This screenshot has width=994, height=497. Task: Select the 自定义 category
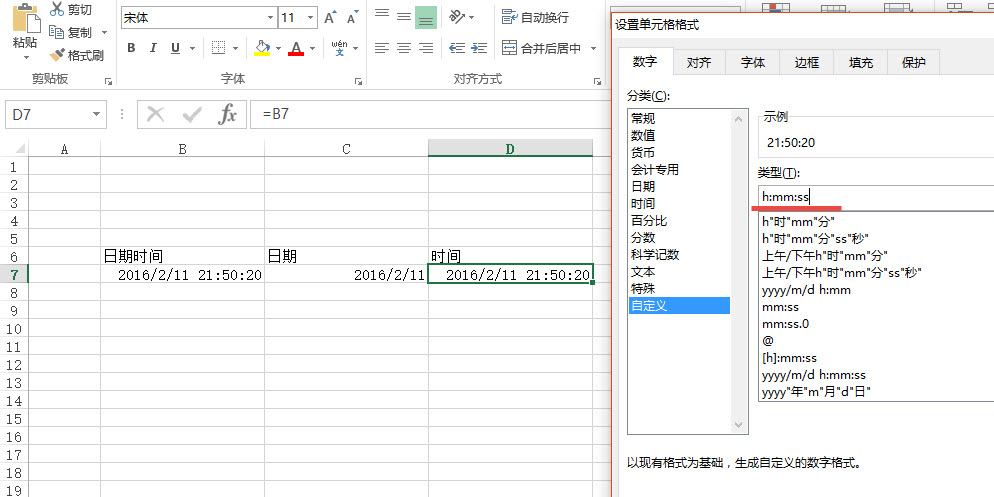click(x=679, y=306)
